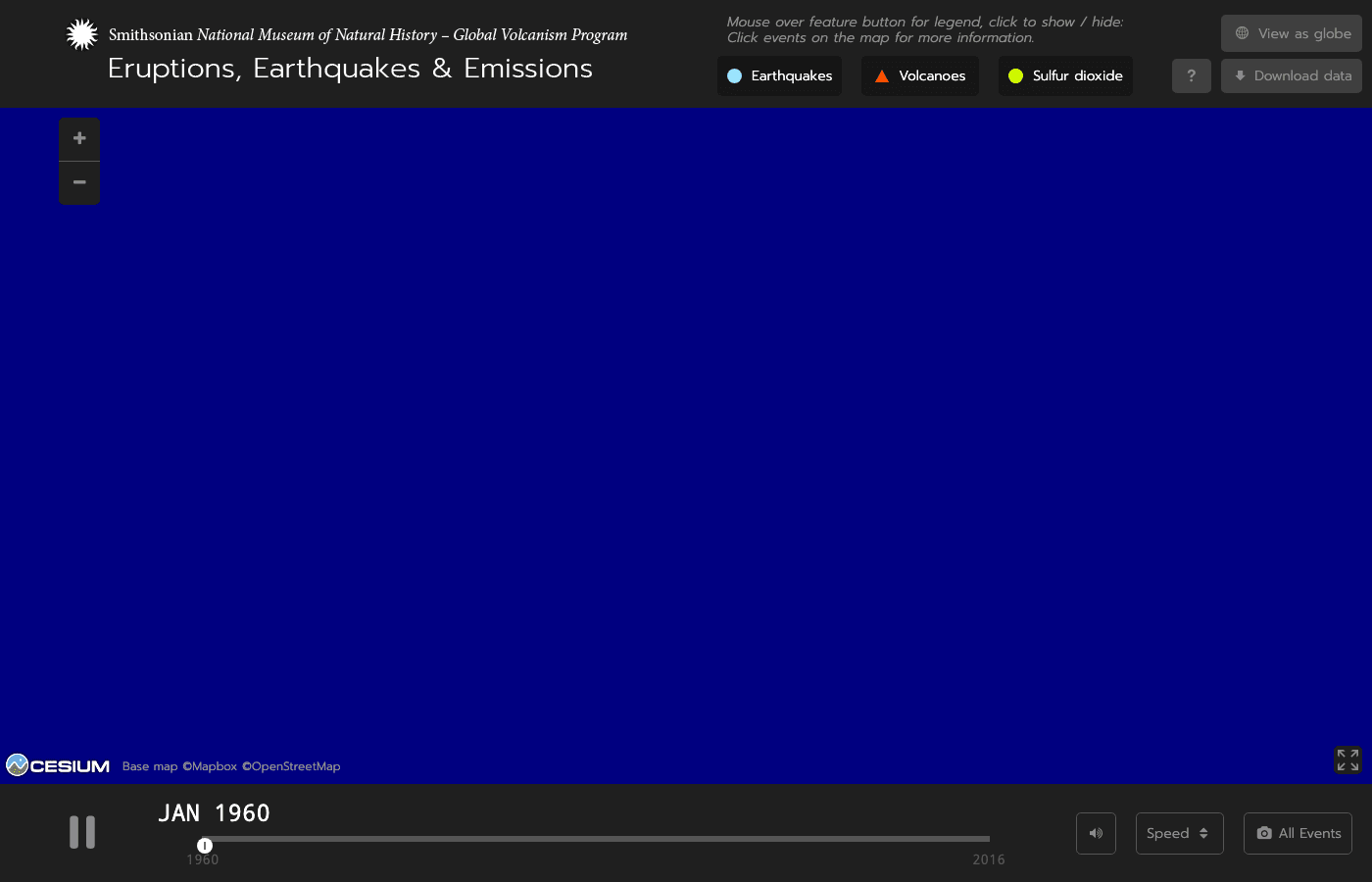Toggle the Sulfur dioxide layer

[1065, 75]
